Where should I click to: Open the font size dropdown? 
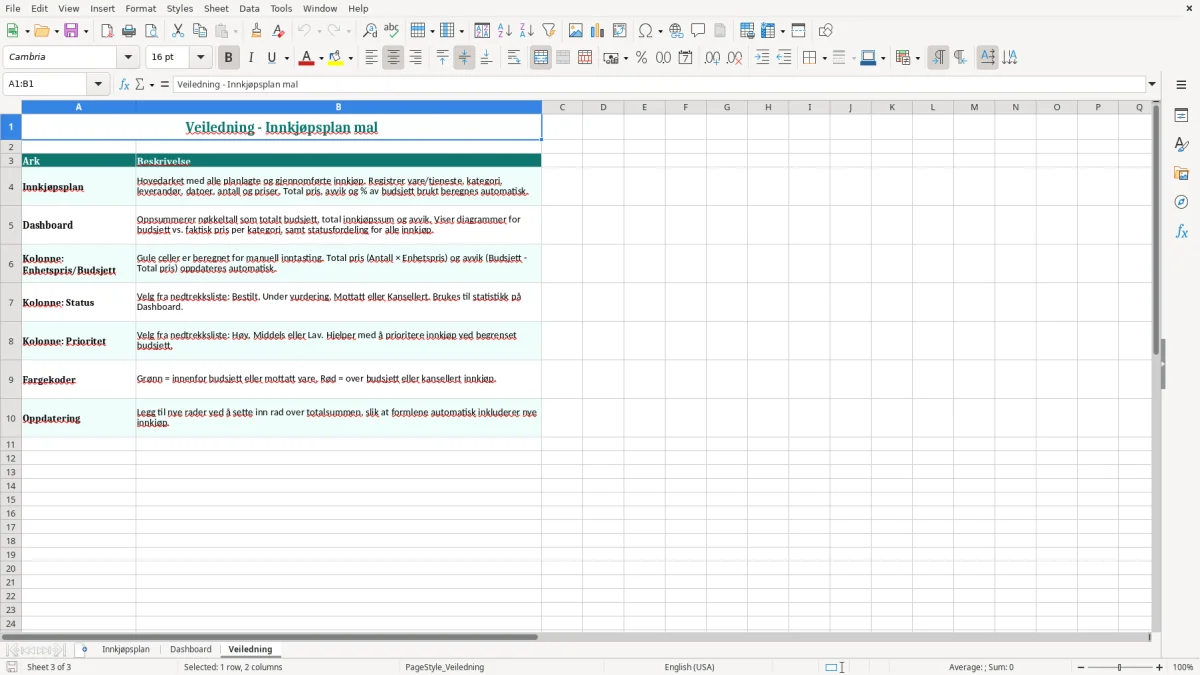(201, 58)
